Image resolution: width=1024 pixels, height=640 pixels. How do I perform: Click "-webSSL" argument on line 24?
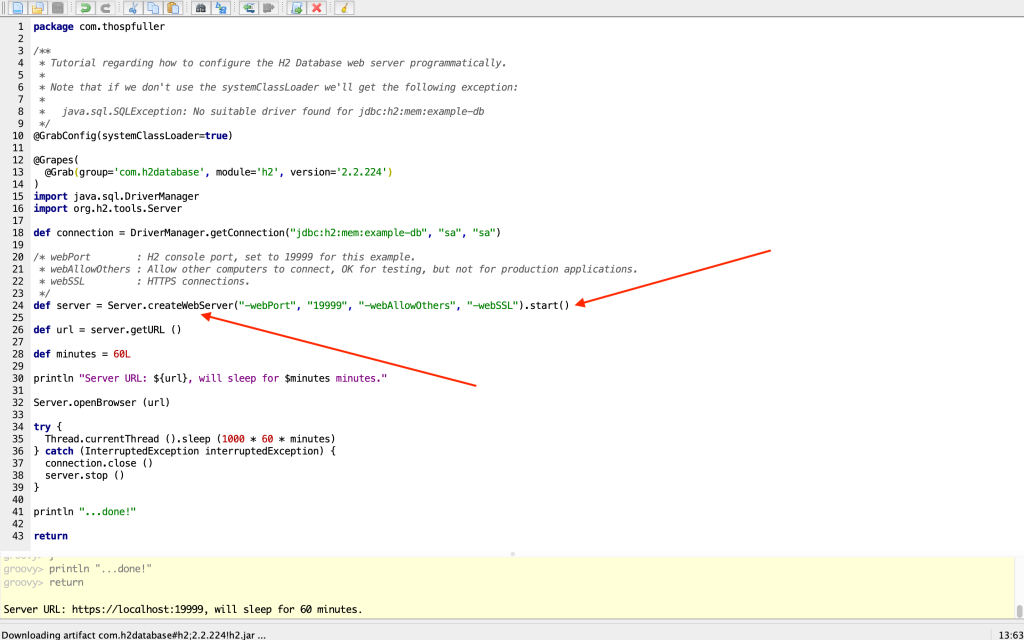(x=492, y=305)
